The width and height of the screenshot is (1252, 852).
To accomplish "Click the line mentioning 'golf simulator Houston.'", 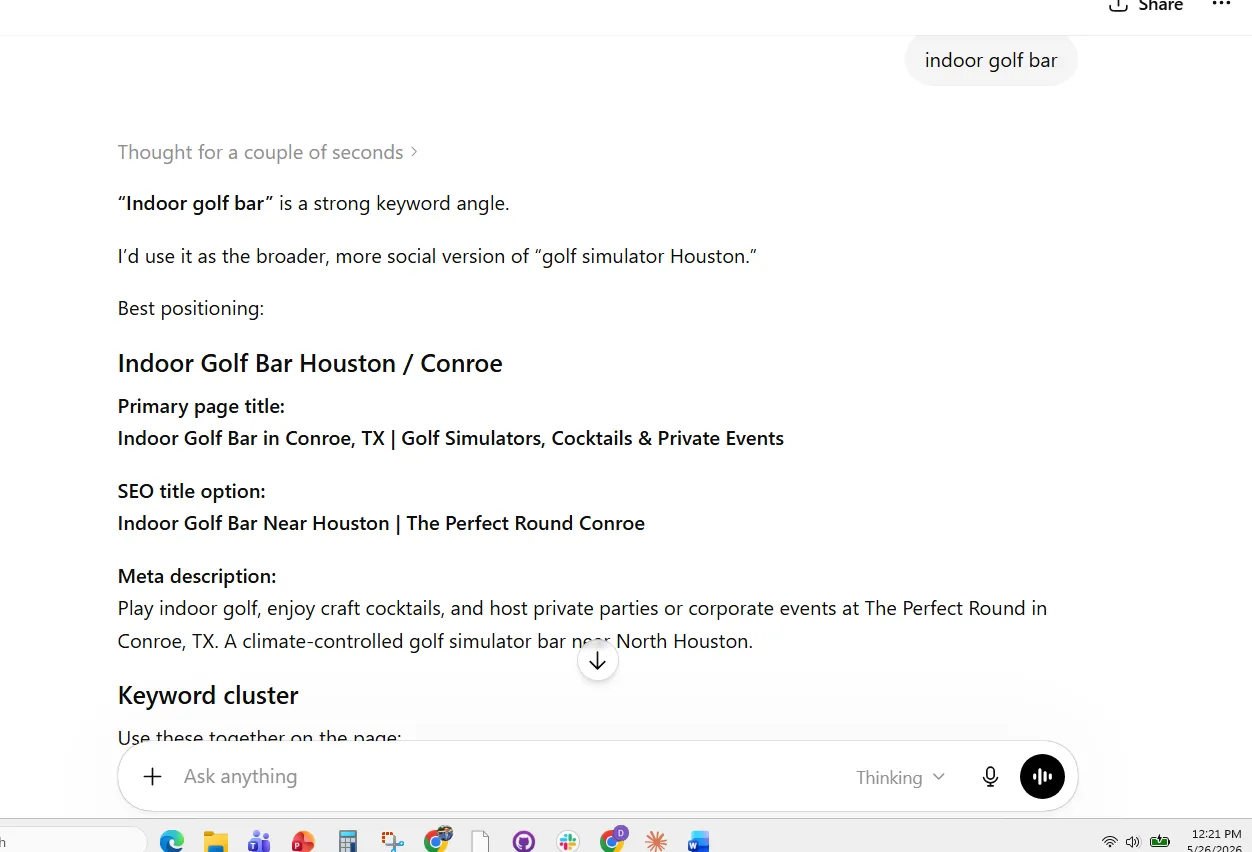I will pyautogui.click(x=437, y=256).
